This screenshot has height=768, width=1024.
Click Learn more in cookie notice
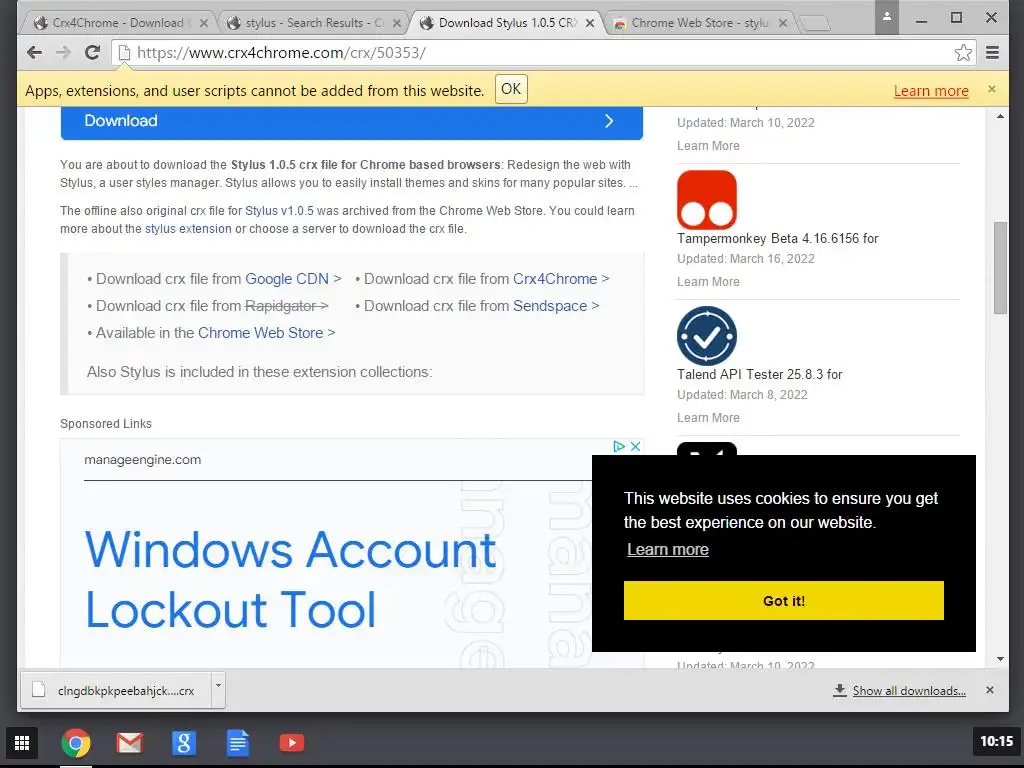(667, 550)
